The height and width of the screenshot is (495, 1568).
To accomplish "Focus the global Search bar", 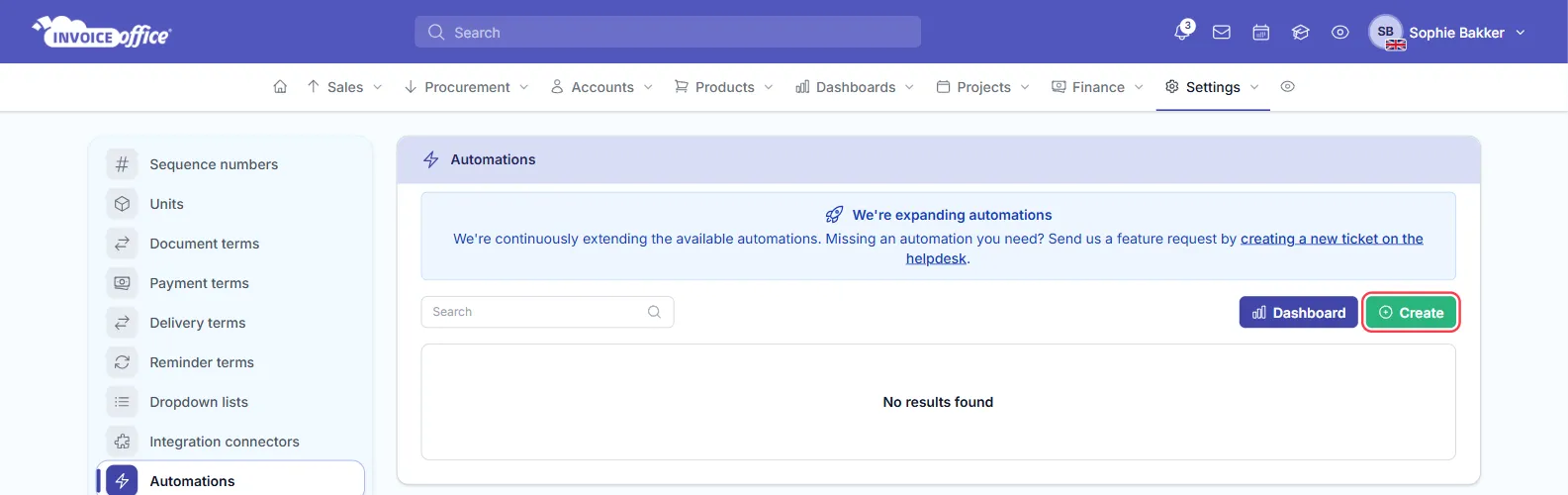I will point(668,32).
